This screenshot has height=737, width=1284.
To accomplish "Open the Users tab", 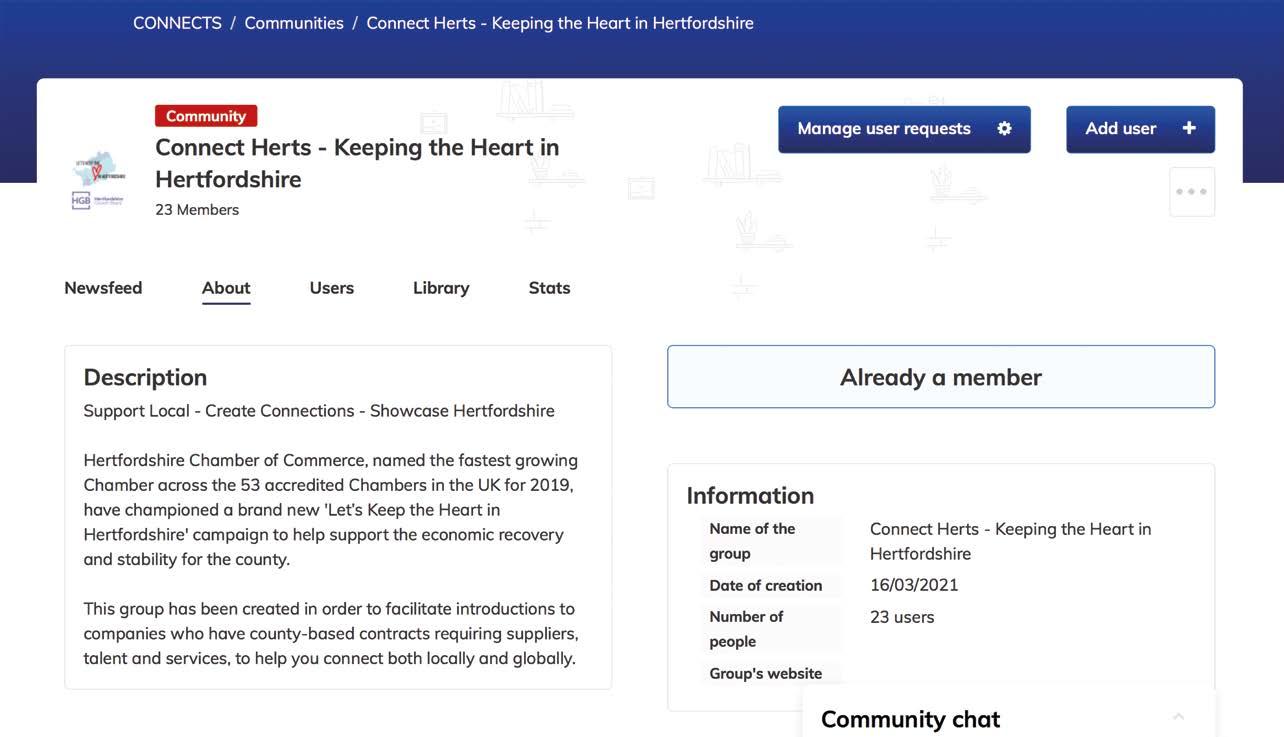I will tap(332, 288).
